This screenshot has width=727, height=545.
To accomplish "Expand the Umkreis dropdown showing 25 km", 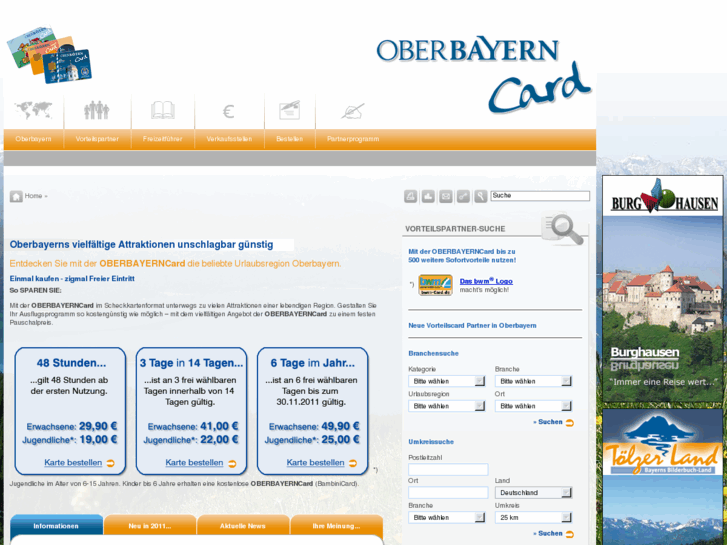I will [533, 517].
